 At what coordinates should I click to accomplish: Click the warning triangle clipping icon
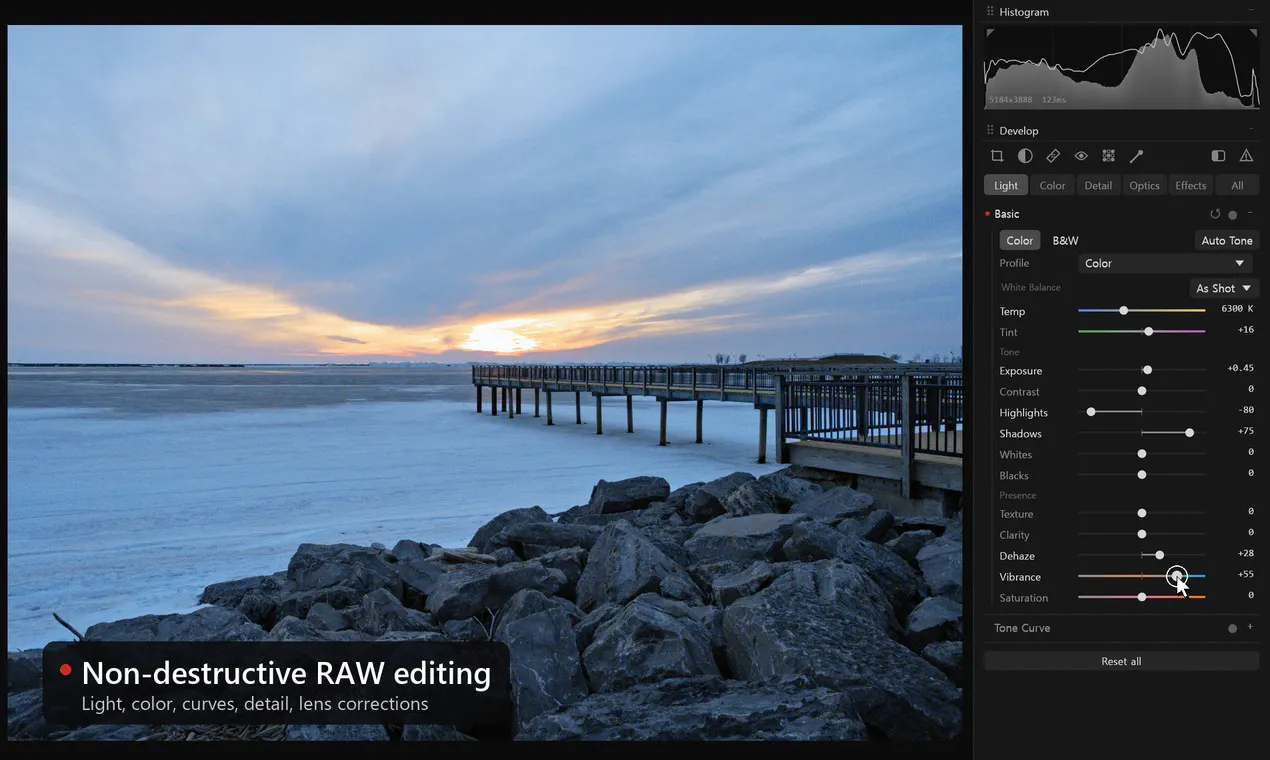[1246, 156]
